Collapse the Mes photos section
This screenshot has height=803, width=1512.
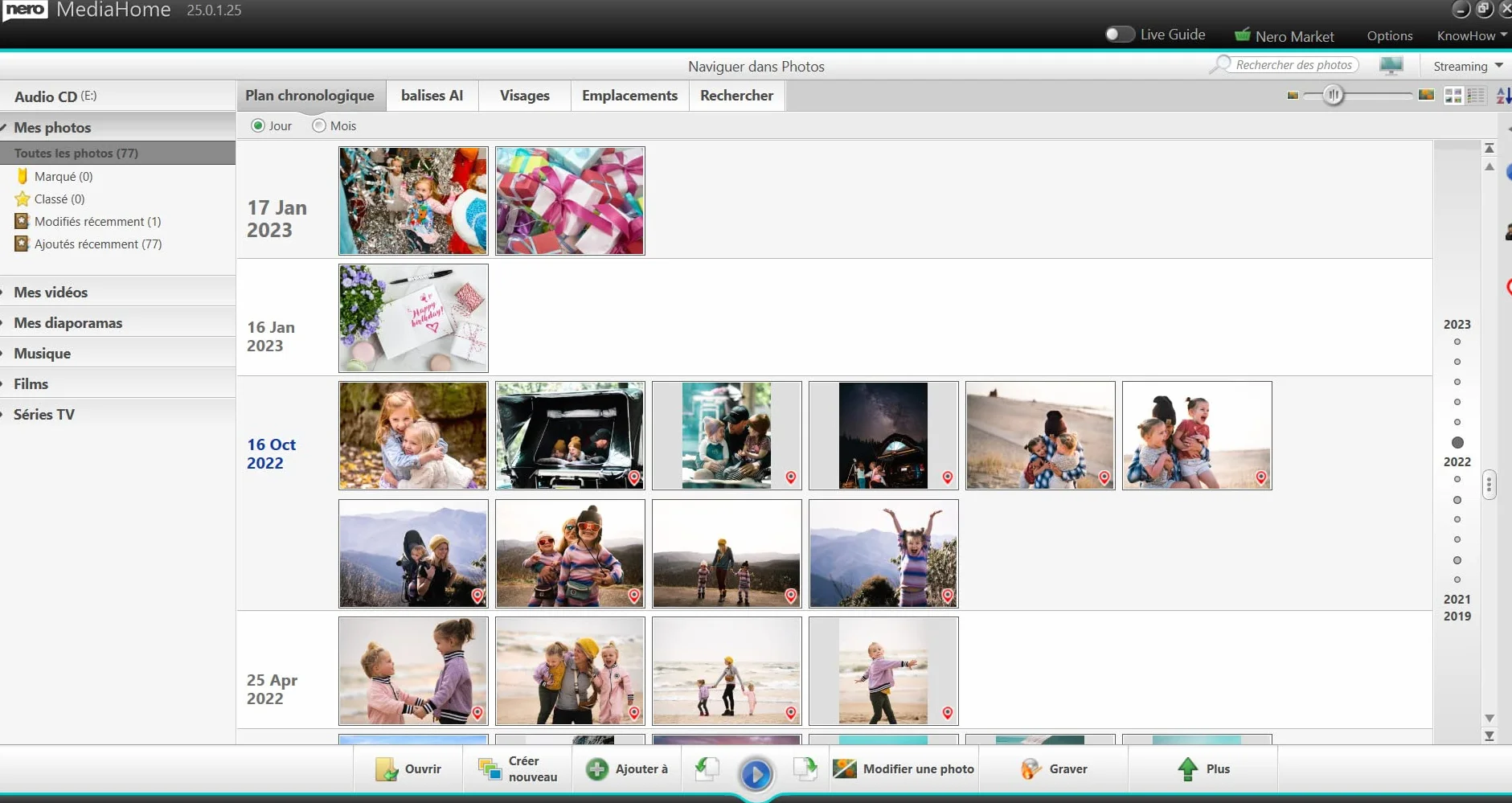coord(117,127)
